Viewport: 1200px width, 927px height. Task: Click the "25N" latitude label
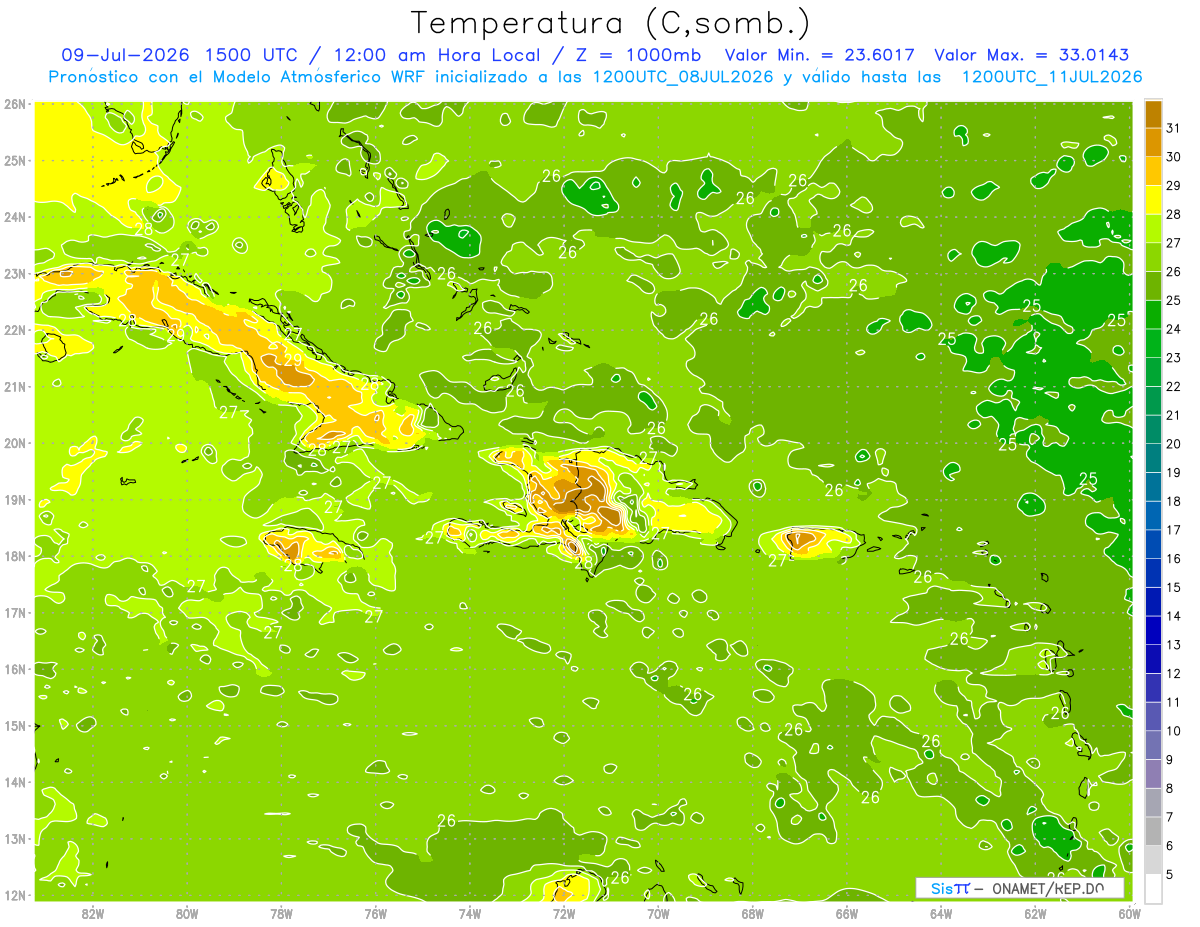pyautogui.click(x=14, y=160)
